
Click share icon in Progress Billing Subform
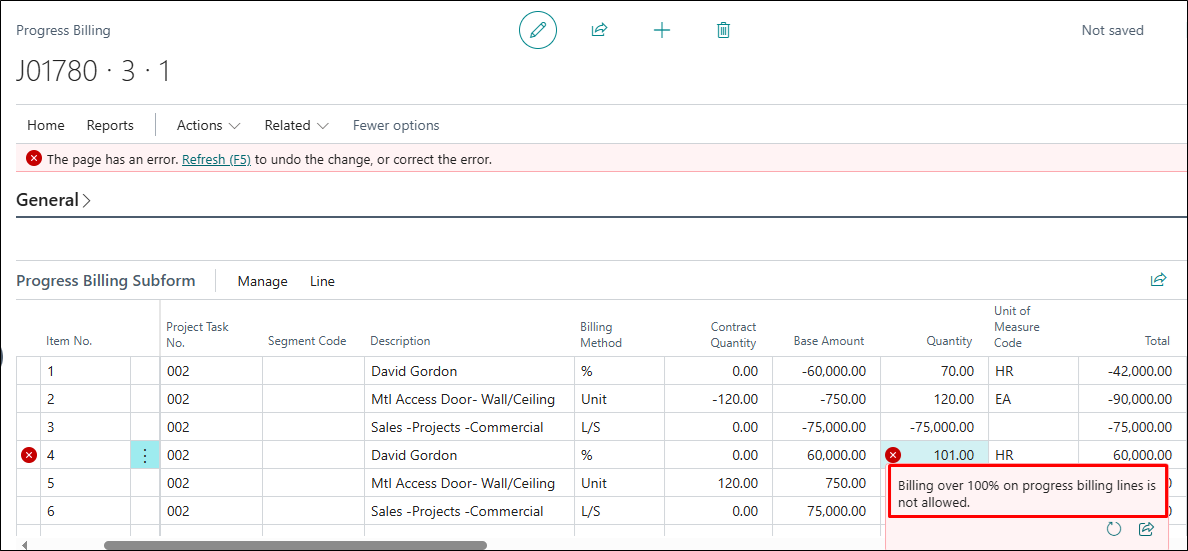click(x=1158, y=280)
